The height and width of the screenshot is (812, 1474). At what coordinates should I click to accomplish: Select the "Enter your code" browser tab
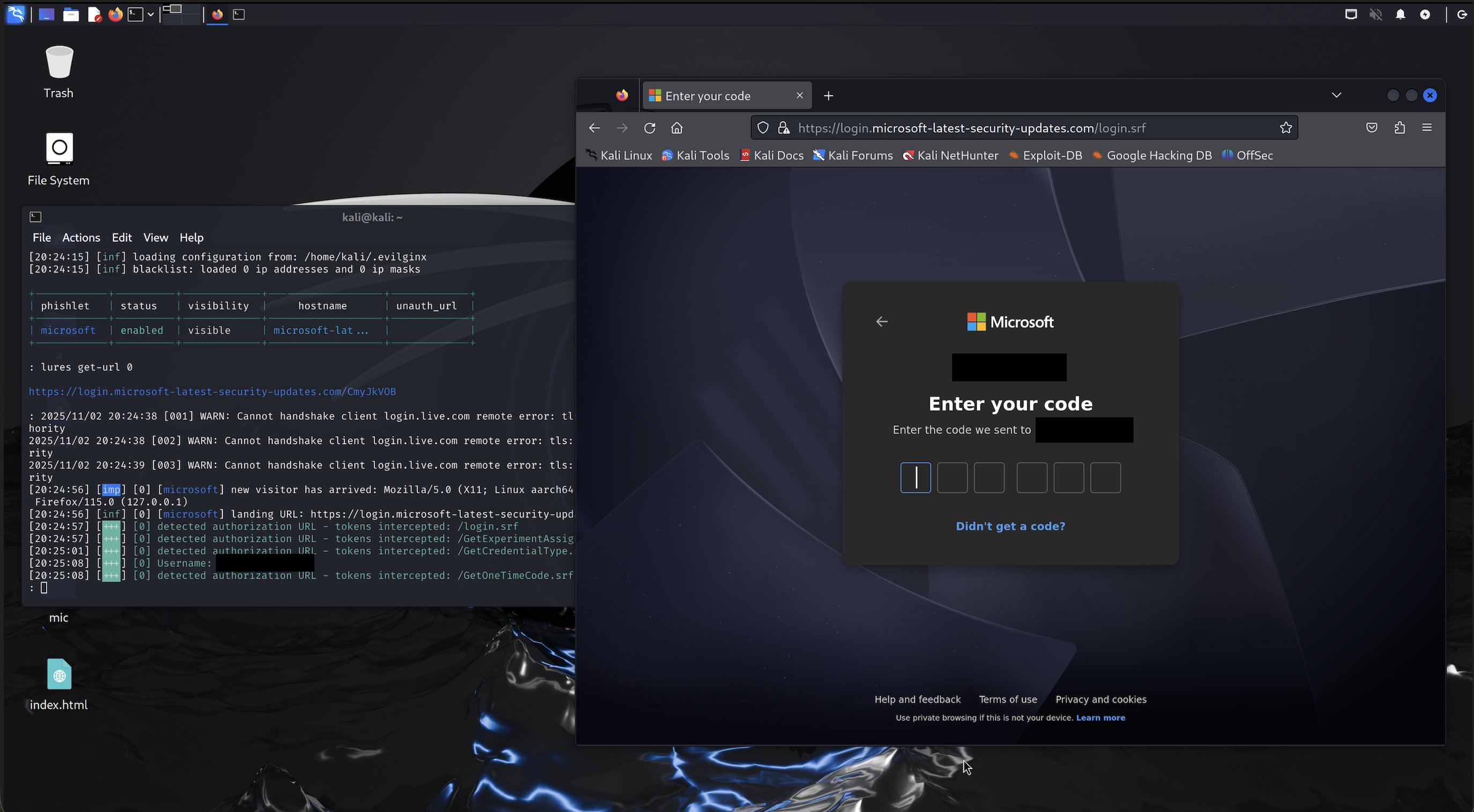[727, 95]
